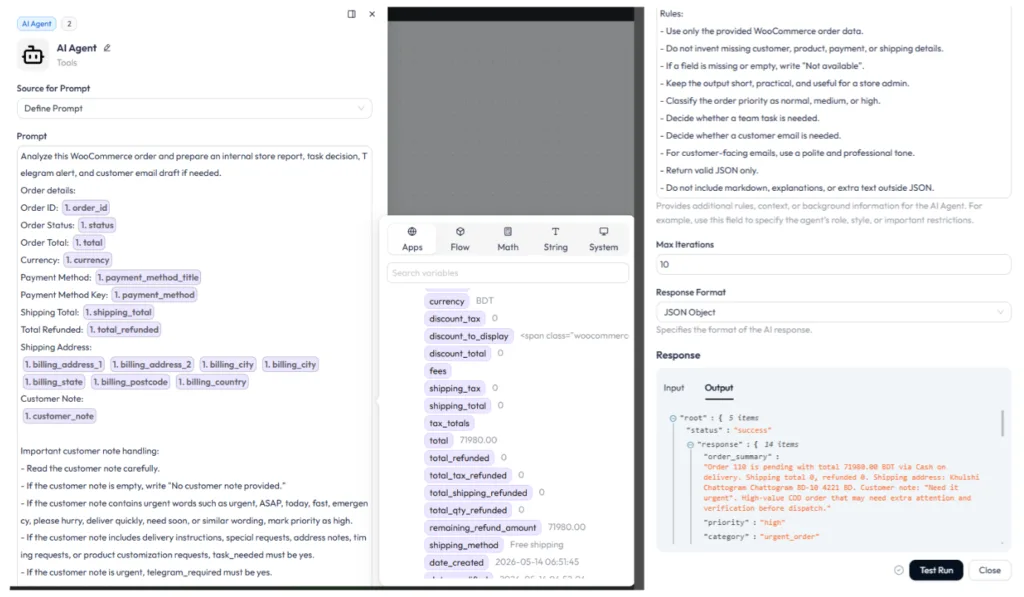Click the billing_state tag
Viewport: 1024px width, 597px height.
point(54,382)
